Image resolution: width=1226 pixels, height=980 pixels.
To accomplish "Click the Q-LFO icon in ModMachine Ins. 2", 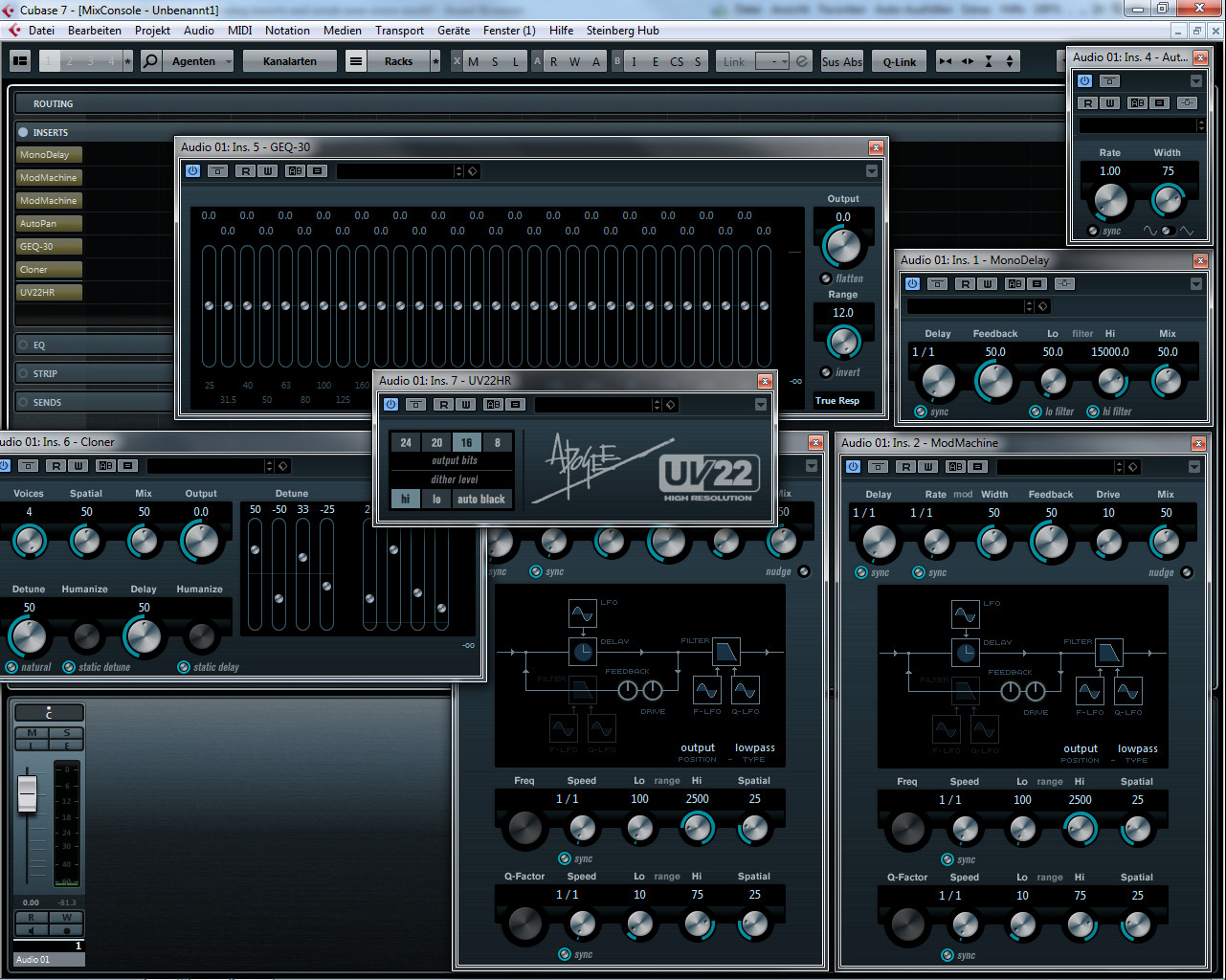I will [1128, 691].
